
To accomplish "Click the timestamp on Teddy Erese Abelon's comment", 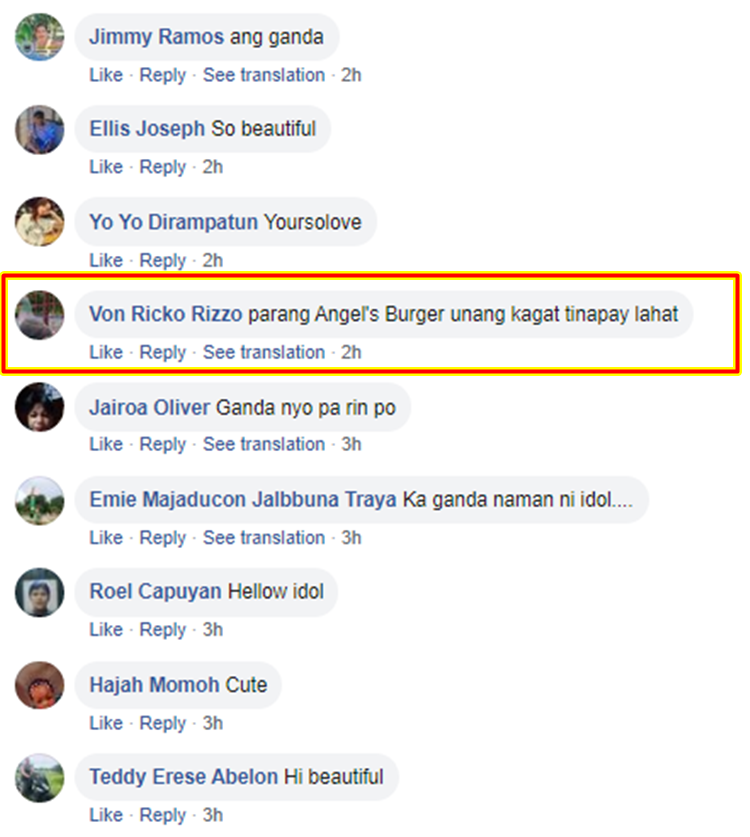I will [x=212, y=815].
